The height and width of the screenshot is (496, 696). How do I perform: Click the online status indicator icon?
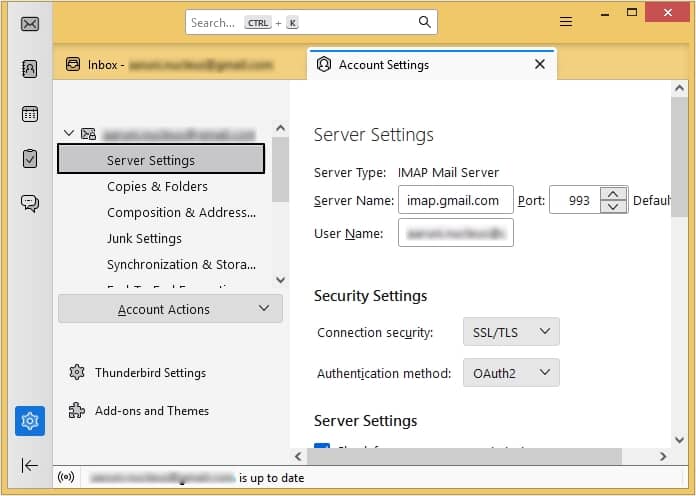66,477
